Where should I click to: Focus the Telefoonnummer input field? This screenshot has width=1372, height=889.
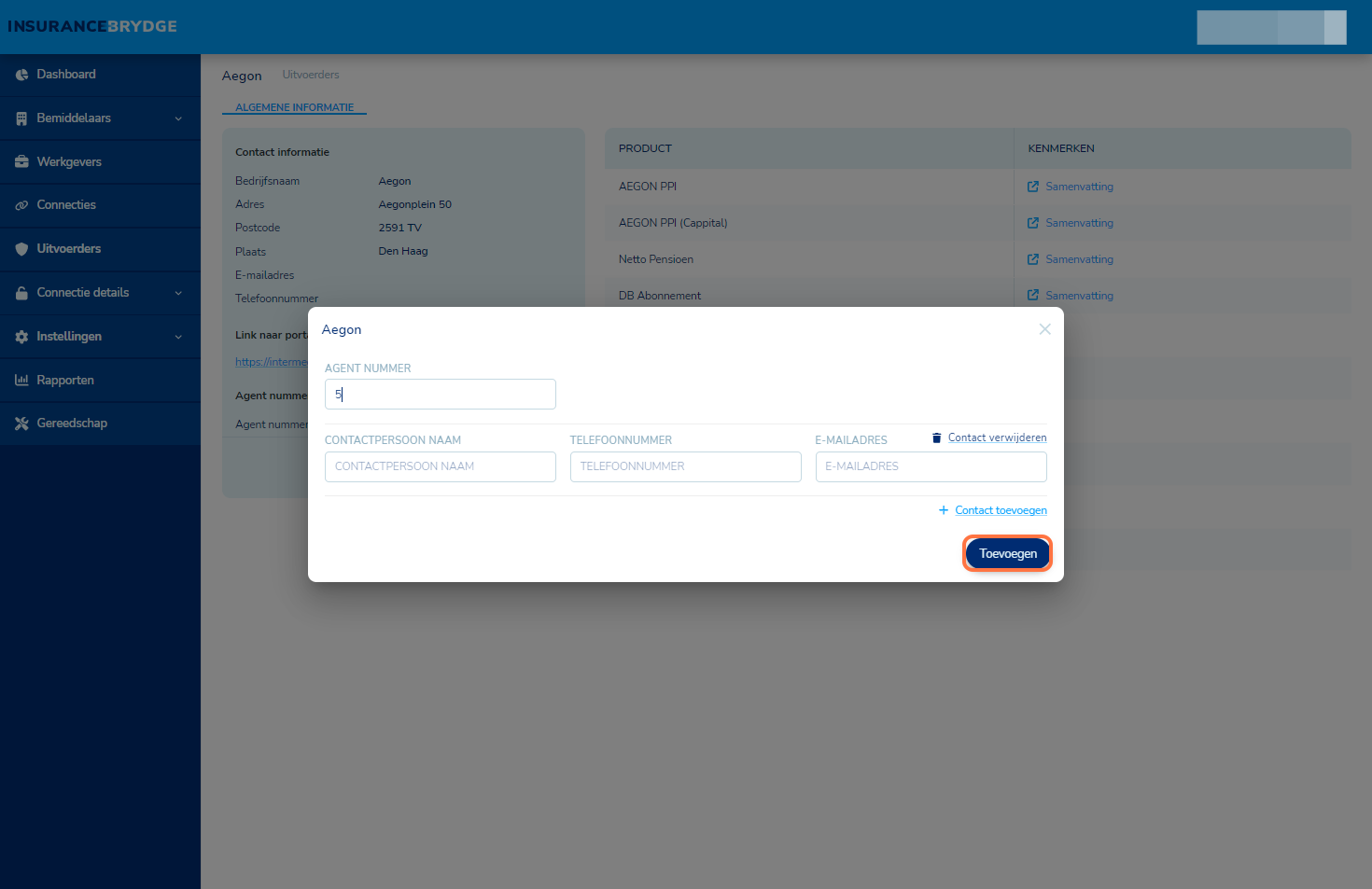(686, 466)
